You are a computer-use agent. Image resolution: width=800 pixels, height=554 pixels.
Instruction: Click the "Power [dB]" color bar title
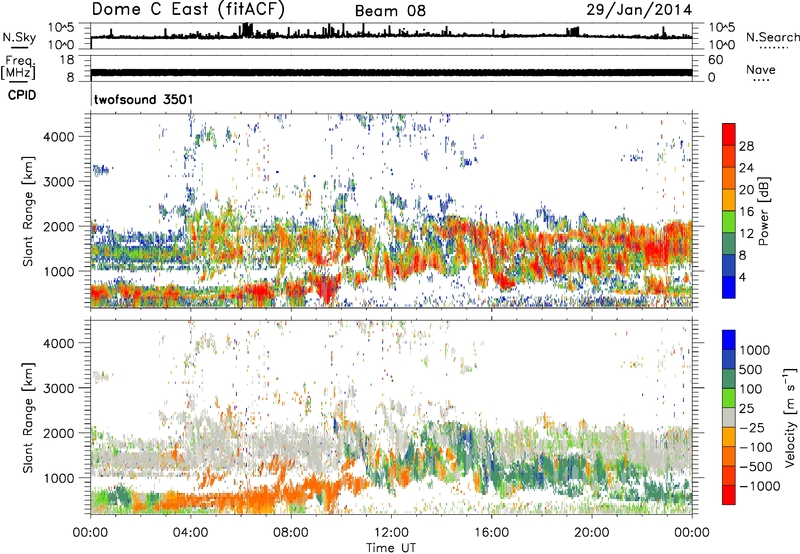click(764, 211)
